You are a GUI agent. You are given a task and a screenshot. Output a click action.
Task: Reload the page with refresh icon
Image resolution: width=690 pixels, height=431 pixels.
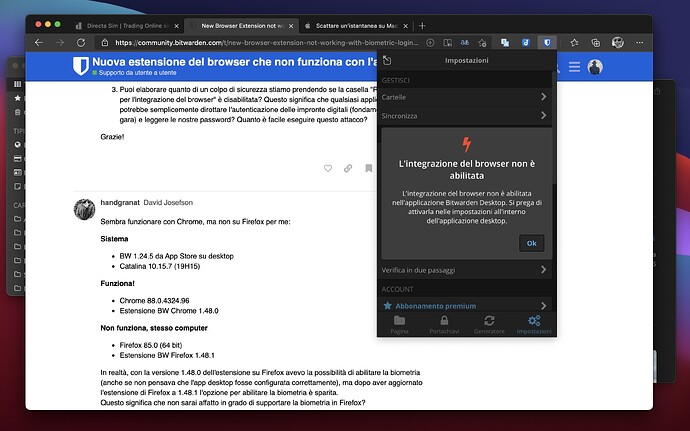click(81, 43)
